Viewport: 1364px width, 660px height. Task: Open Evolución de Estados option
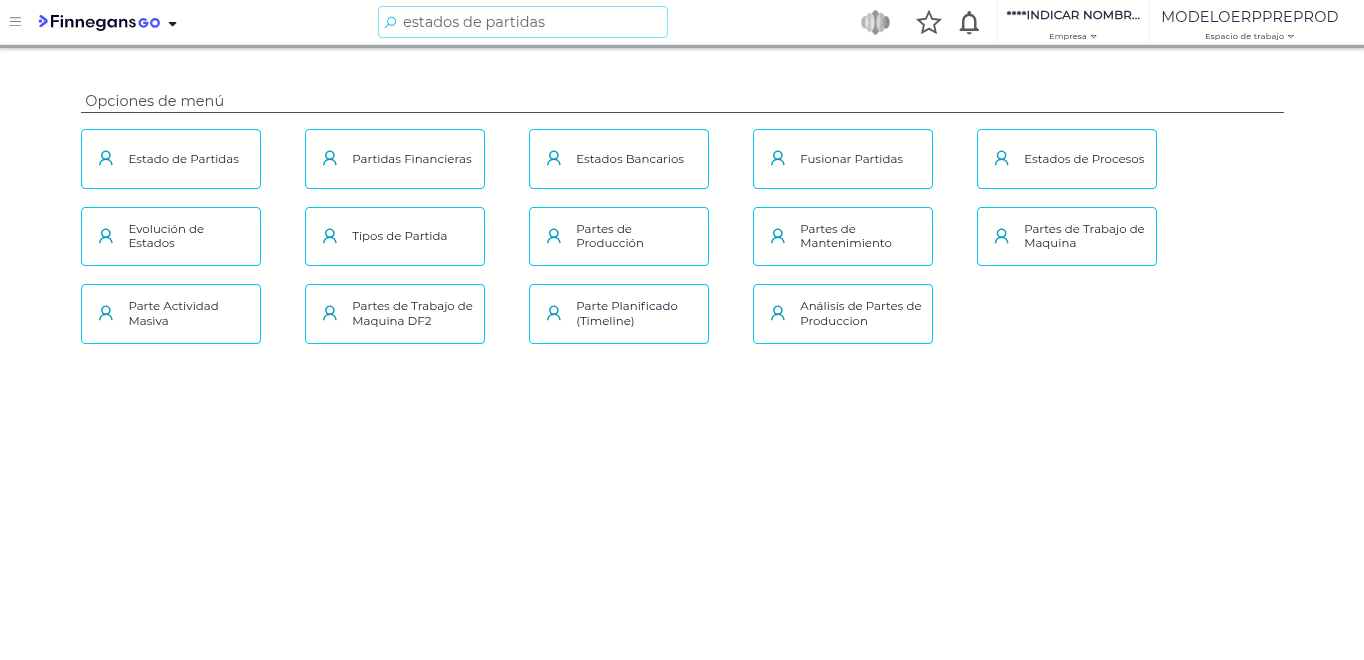tap(171, 237)
